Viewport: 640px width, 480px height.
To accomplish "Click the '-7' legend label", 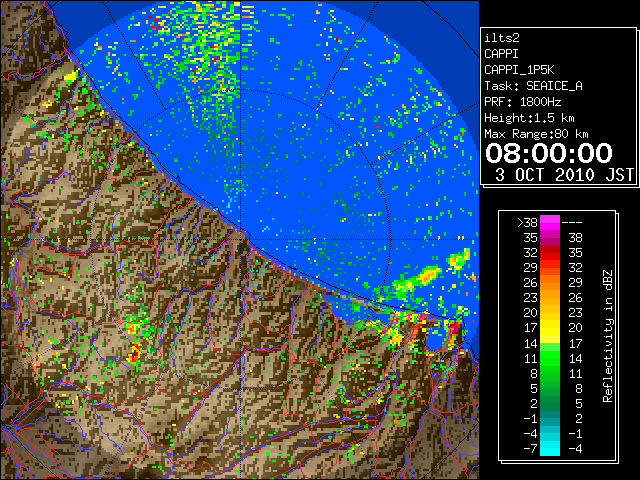I will coord(530,449).
